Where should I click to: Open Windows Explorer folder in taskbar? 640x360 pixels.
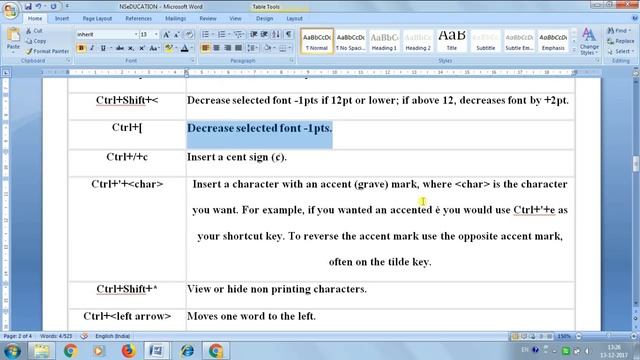(42, 351)
